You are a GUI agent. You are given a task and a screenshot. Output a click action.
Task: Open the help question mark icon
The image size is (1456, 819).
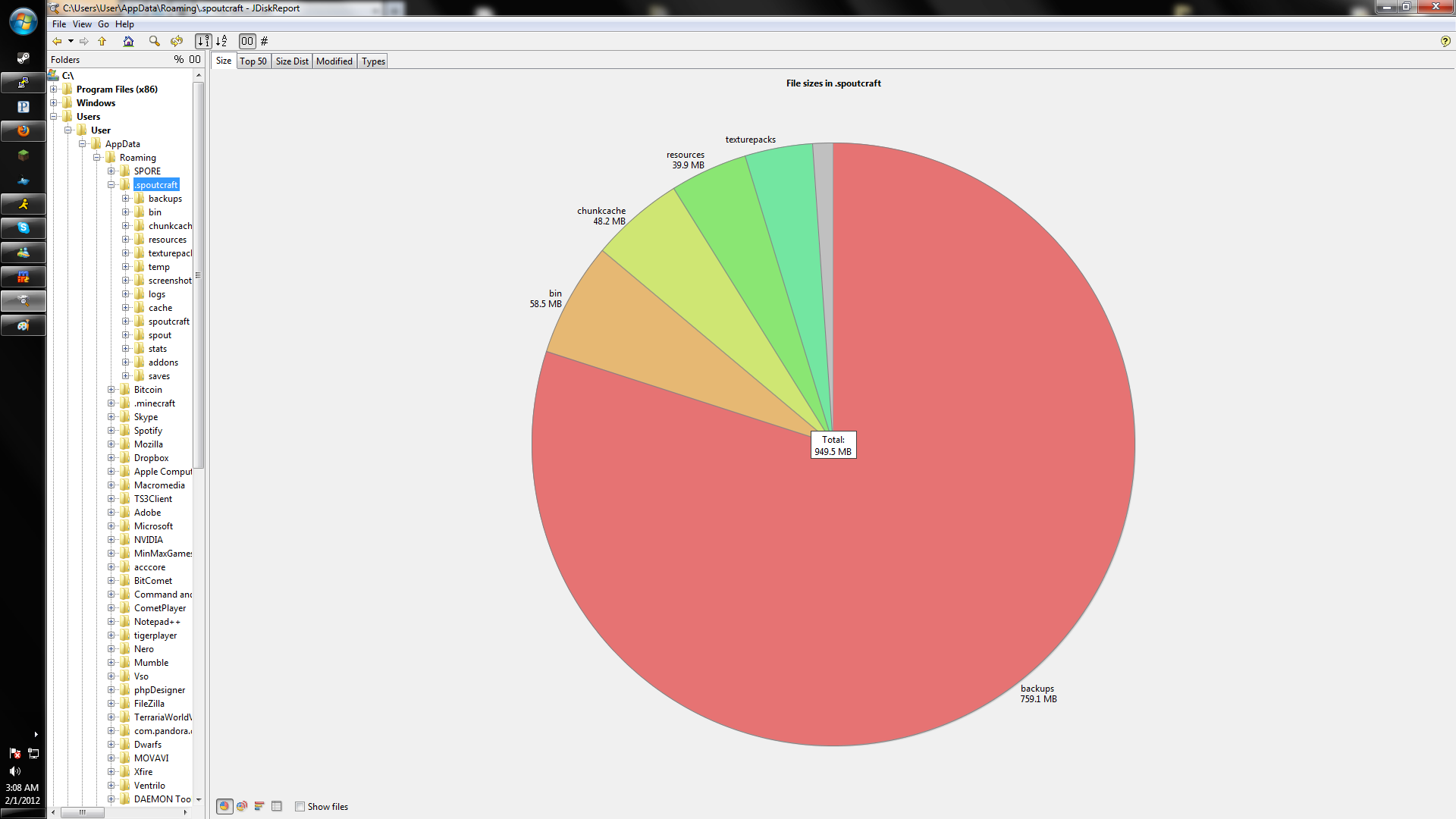(1445, 41)
